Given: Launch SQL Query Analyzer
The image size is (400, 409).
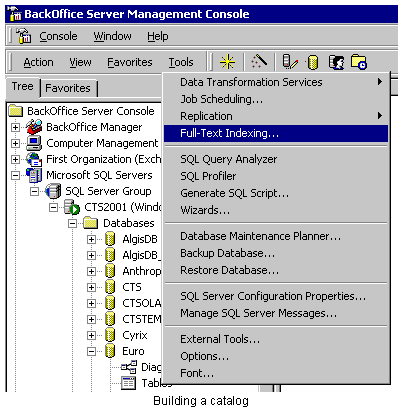Looking at the screenshot, I should [276, 159].
